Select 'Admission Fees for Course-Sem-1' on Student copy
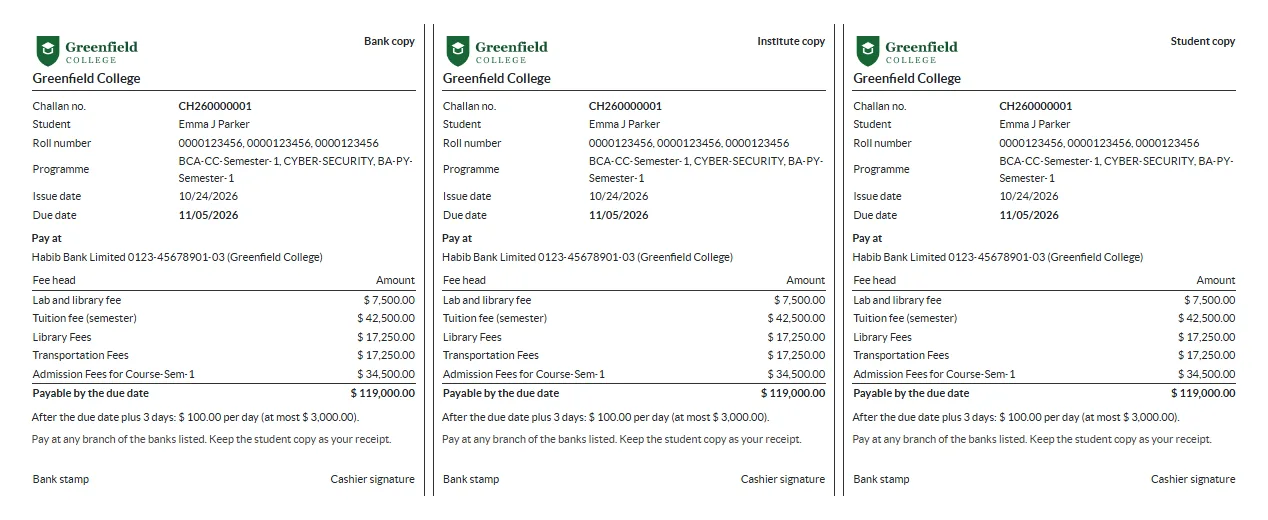Image resolution: width=1268 pixels, height=520 pixels. point(934,374)
